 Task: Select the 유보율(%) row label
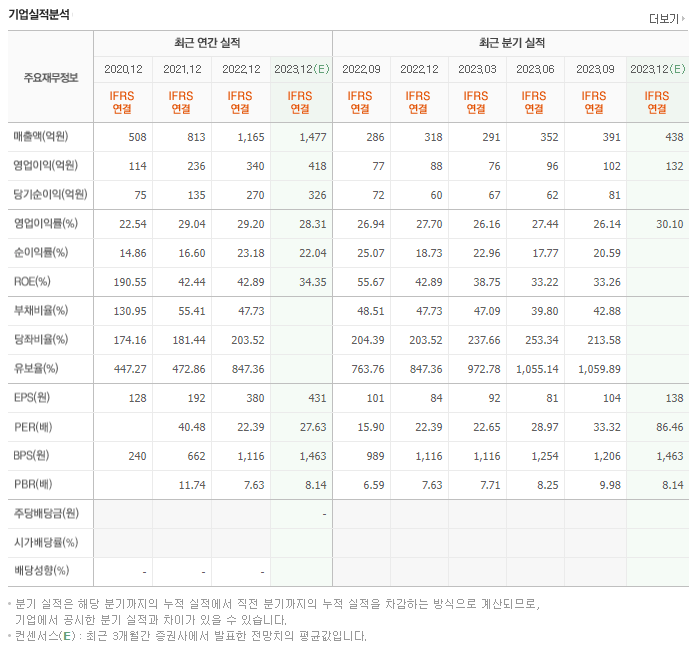(36, 368)
